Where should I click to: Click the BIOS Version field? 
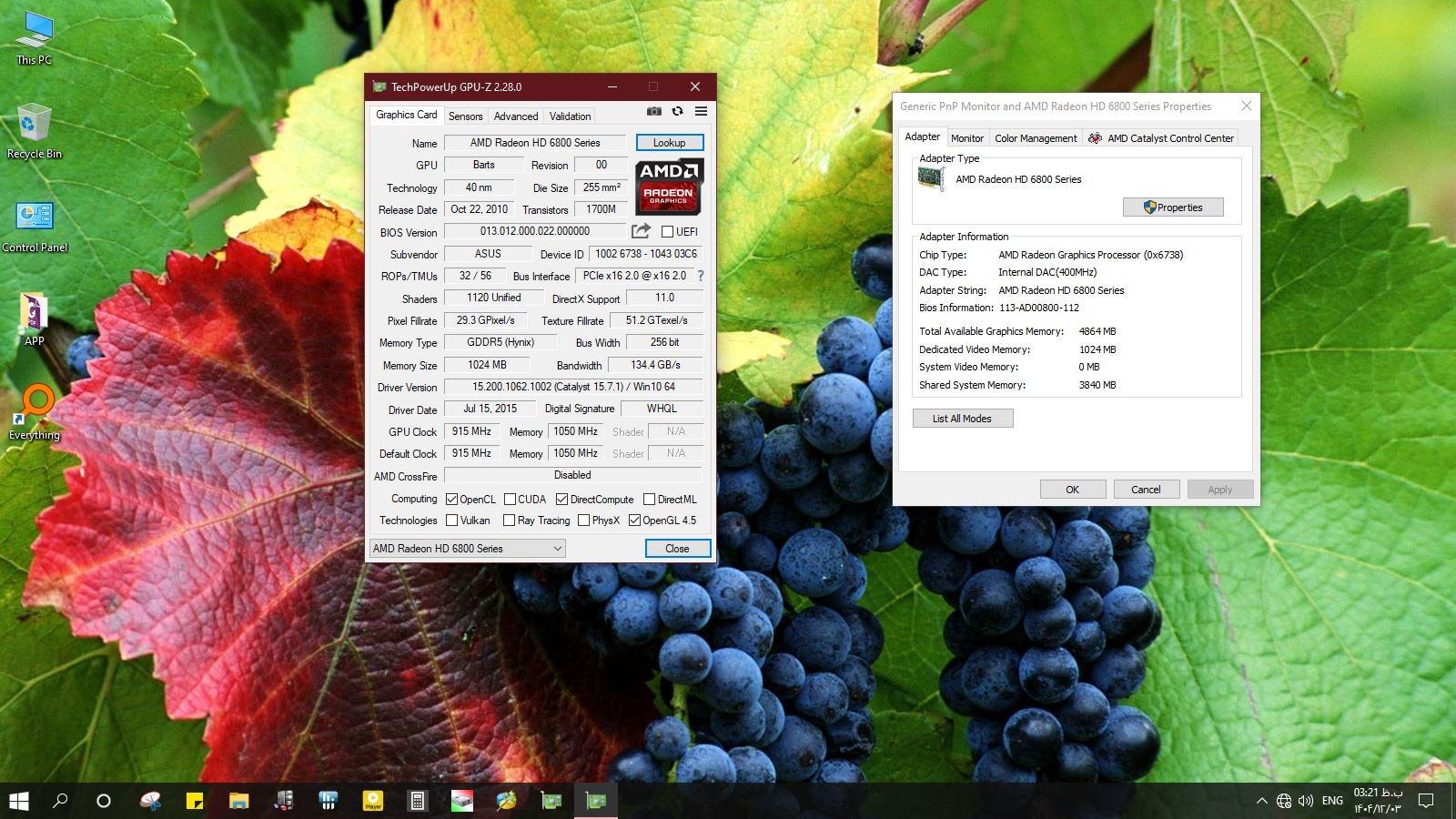coord(534,232)
